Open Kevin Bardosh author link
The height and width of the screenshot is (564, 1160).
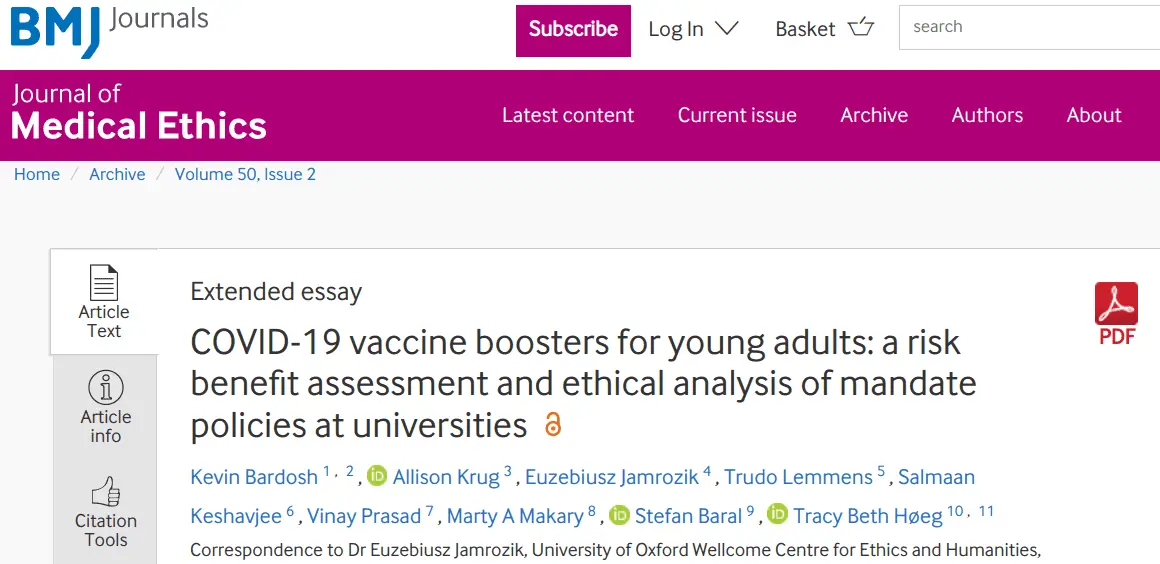[254, 477]
